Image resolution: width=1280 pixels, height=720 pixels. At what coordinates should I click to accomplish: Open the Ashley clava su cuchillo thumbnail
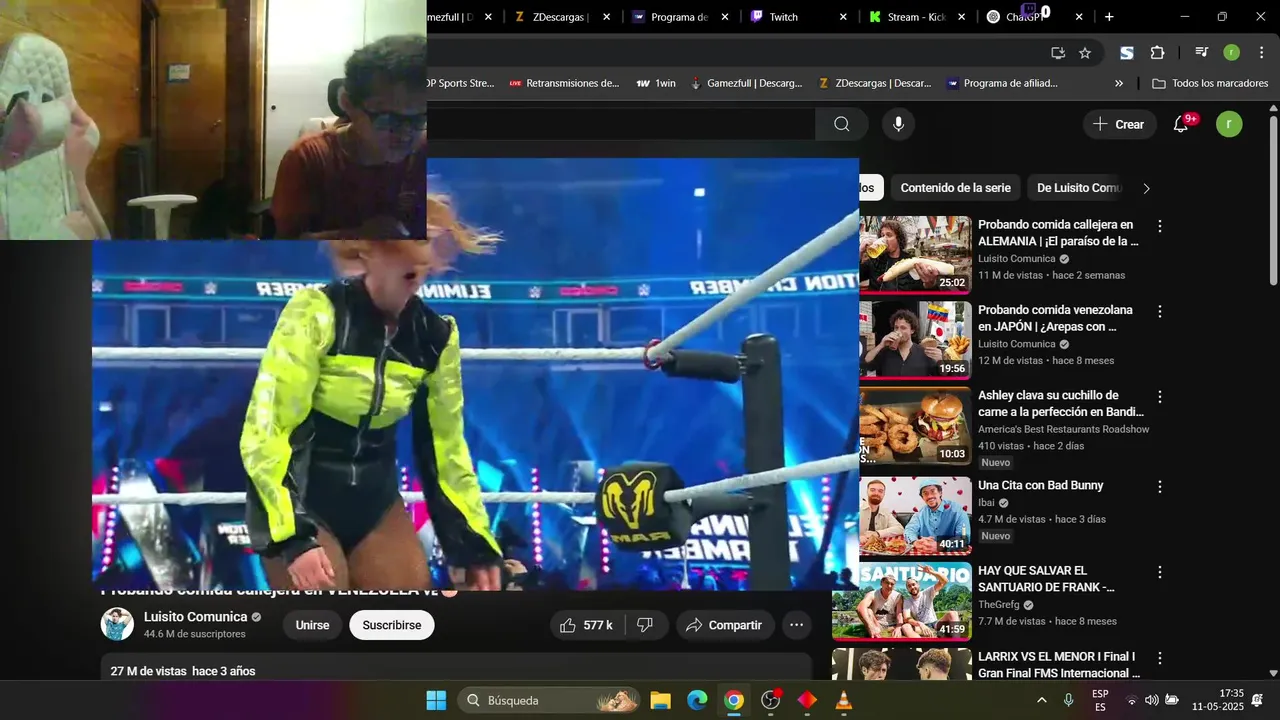pos(915,425)
